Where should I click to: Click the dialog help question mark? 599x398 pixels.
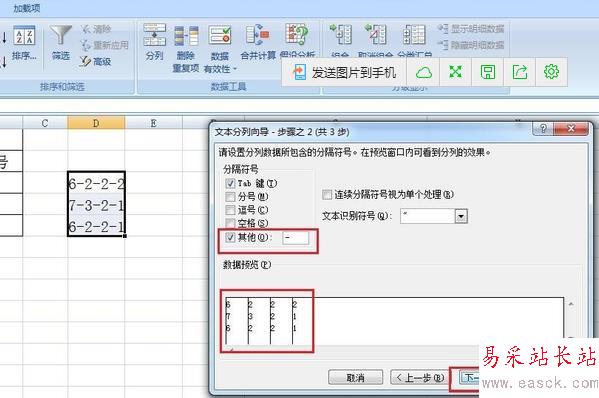coord(543,128)
